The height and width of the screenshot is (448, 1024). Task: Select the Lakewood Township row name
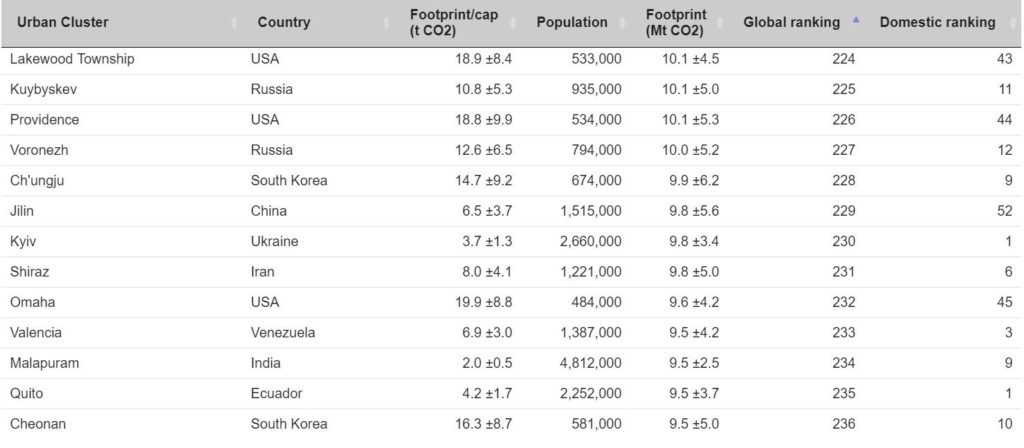pyautogui.click(x=72, y=59)
